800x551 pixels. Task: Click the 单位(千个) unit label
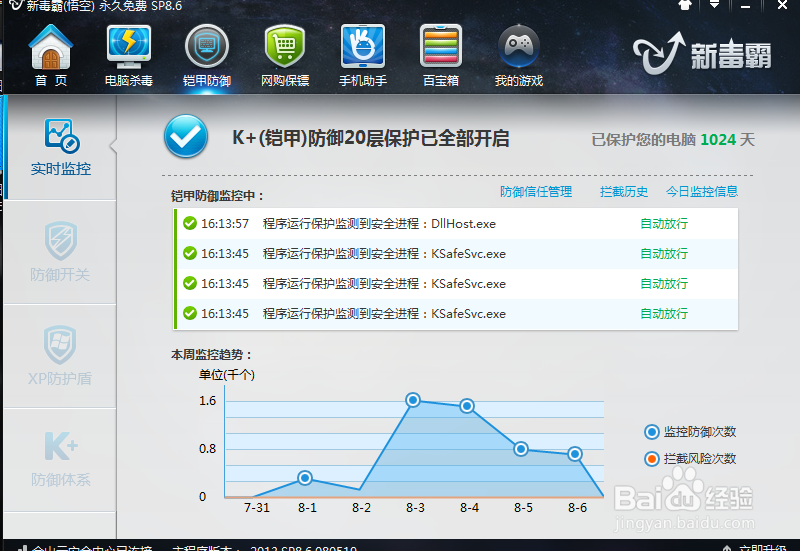[x=227, y=375]
